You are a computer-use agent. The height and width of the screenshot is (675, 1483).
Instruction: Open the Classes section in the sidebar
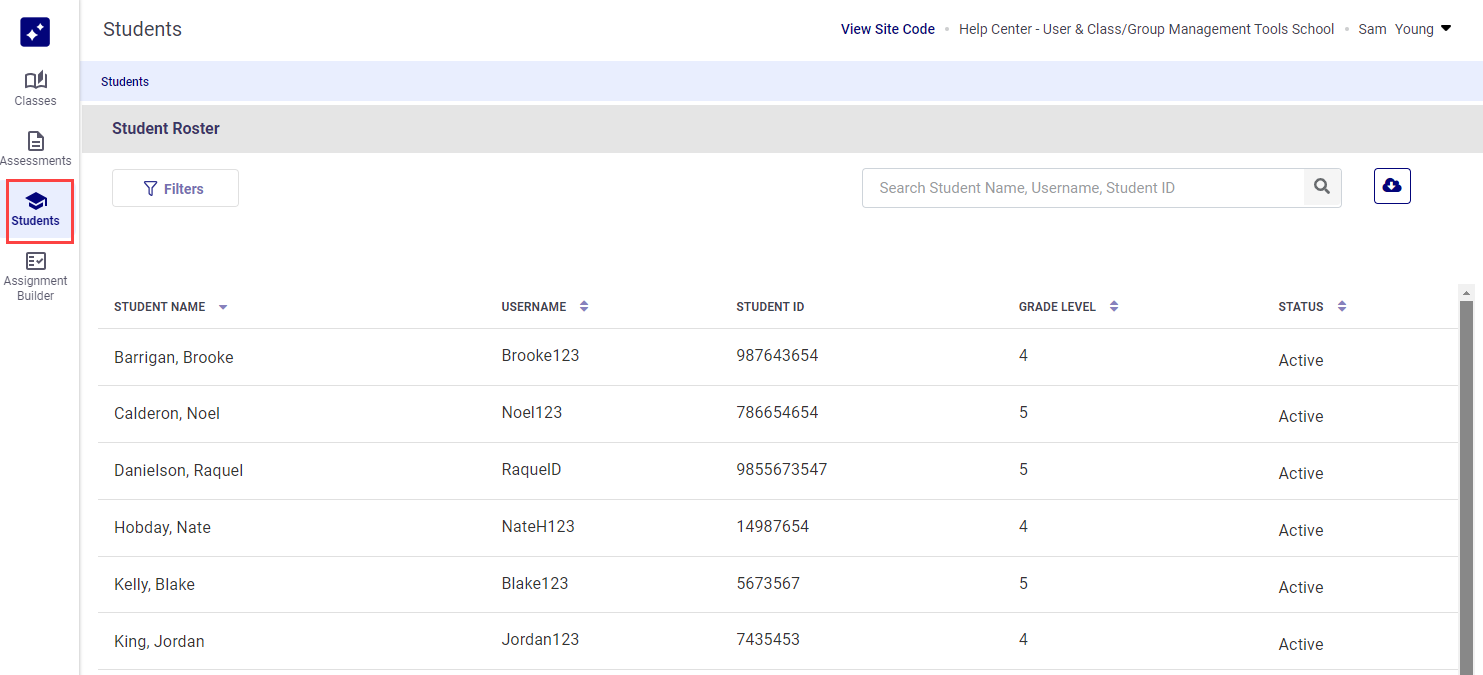click(x=35, y=88)
